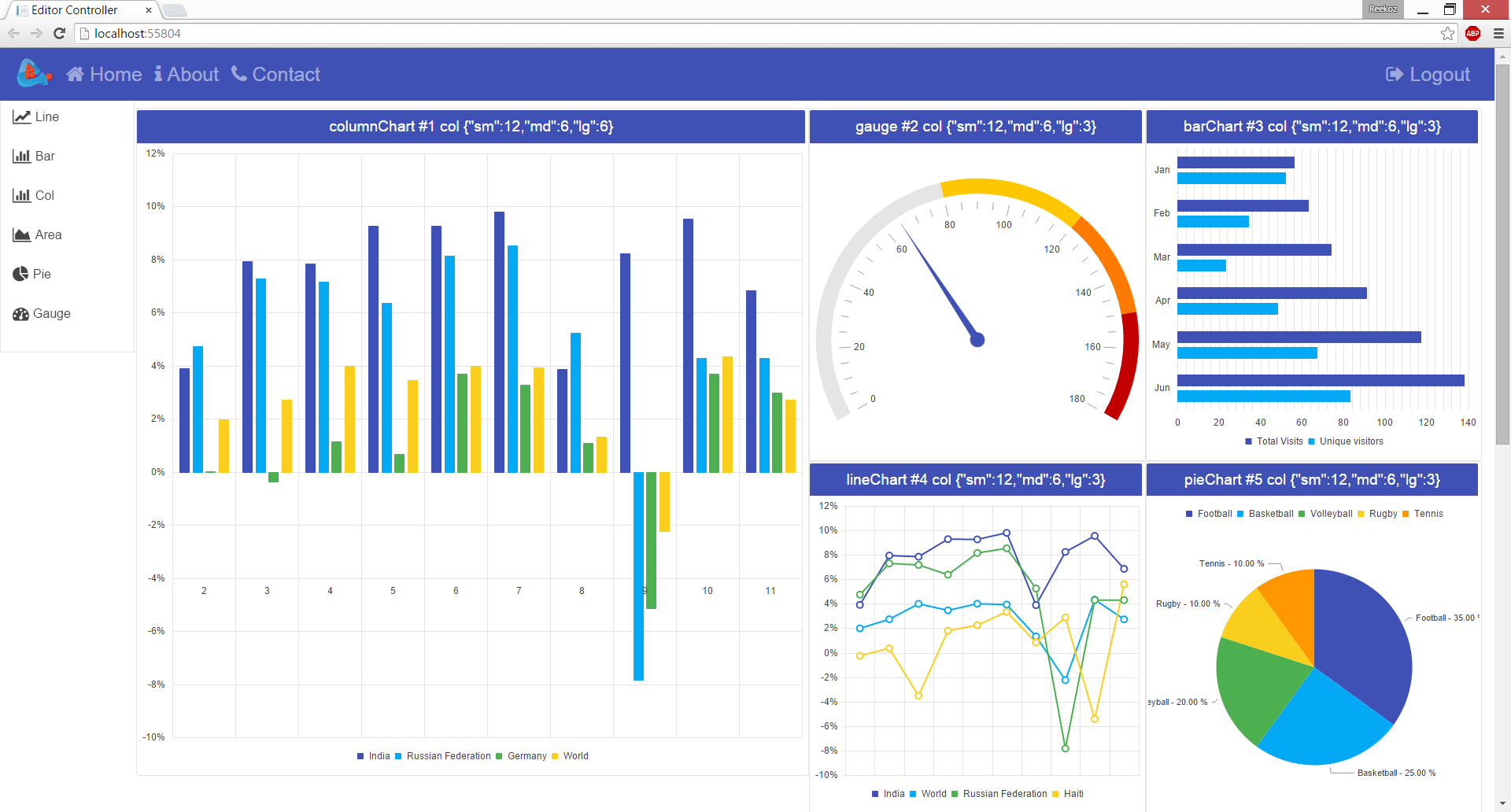Toggle Football in pie chart legend
The width and height of the screenshot is (1511, 812).
[x=1209, y=514]
